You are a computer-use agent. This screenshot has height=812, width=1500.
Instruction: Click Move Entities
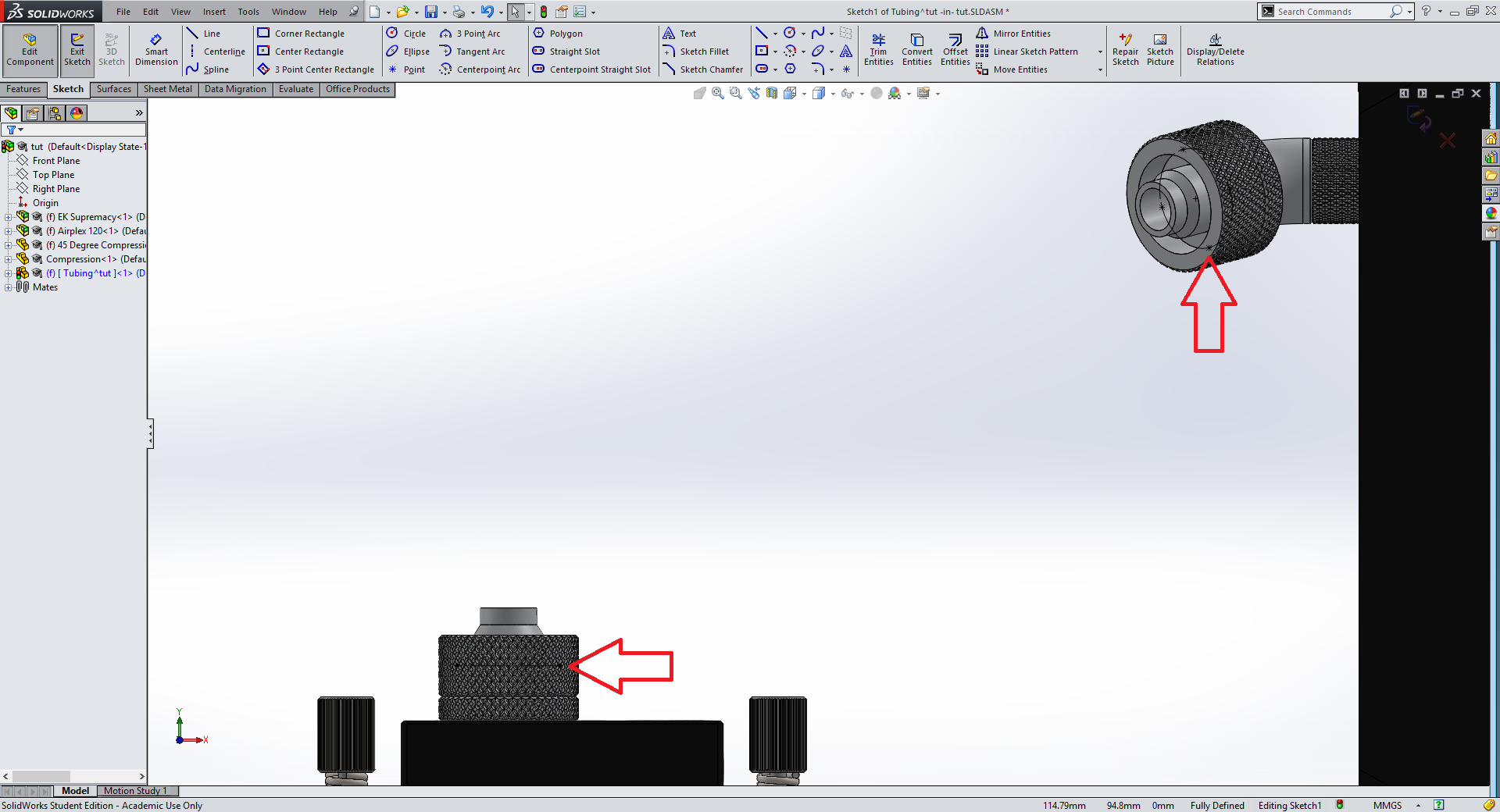coord(1012,69)
